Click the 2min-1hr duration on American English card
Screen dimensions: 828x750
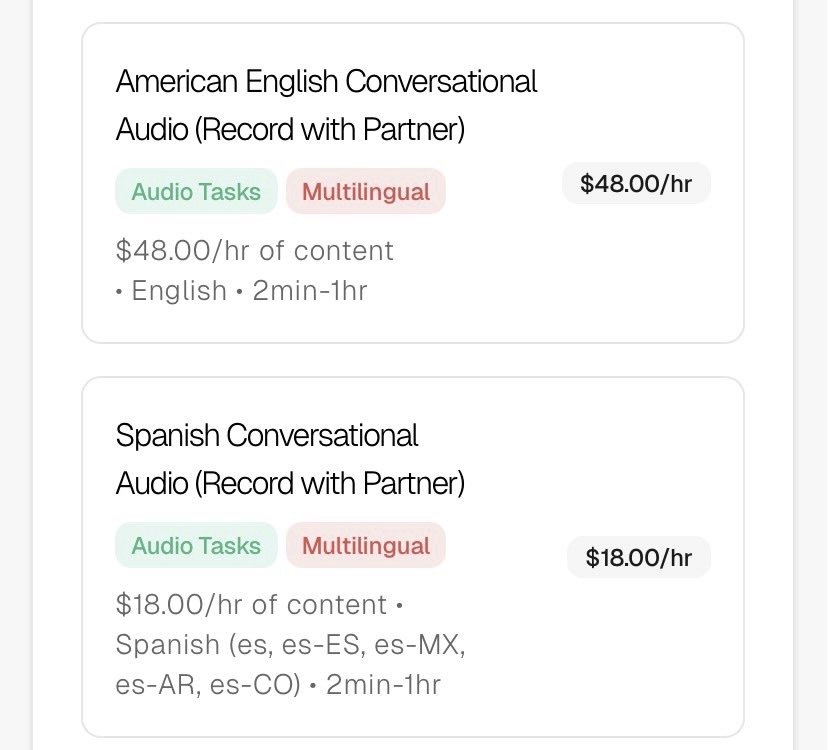tap(310, 291)
